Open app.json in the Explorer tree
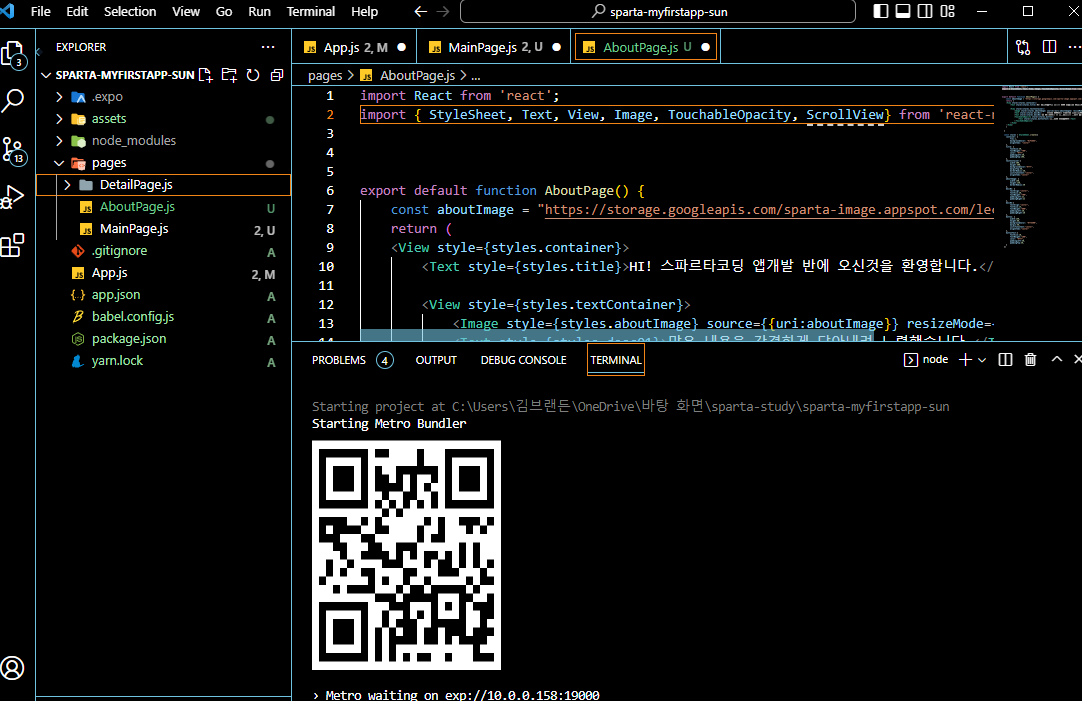The image size is (1082, 701). click(164, 295)
